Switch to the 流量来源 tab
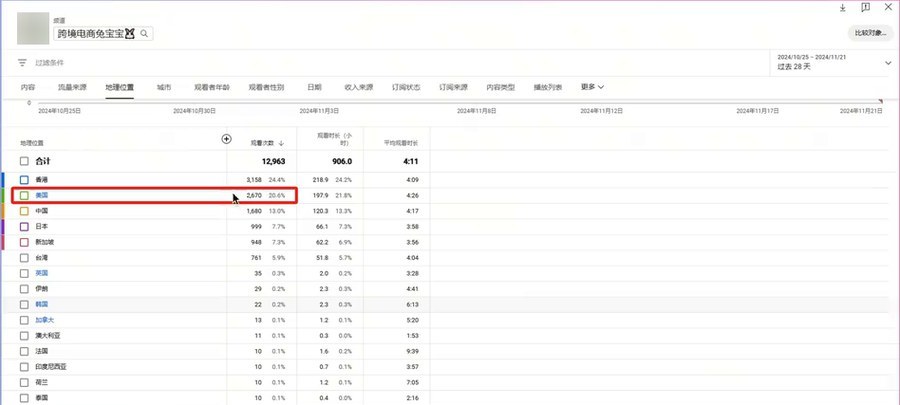 coord(72,88)
